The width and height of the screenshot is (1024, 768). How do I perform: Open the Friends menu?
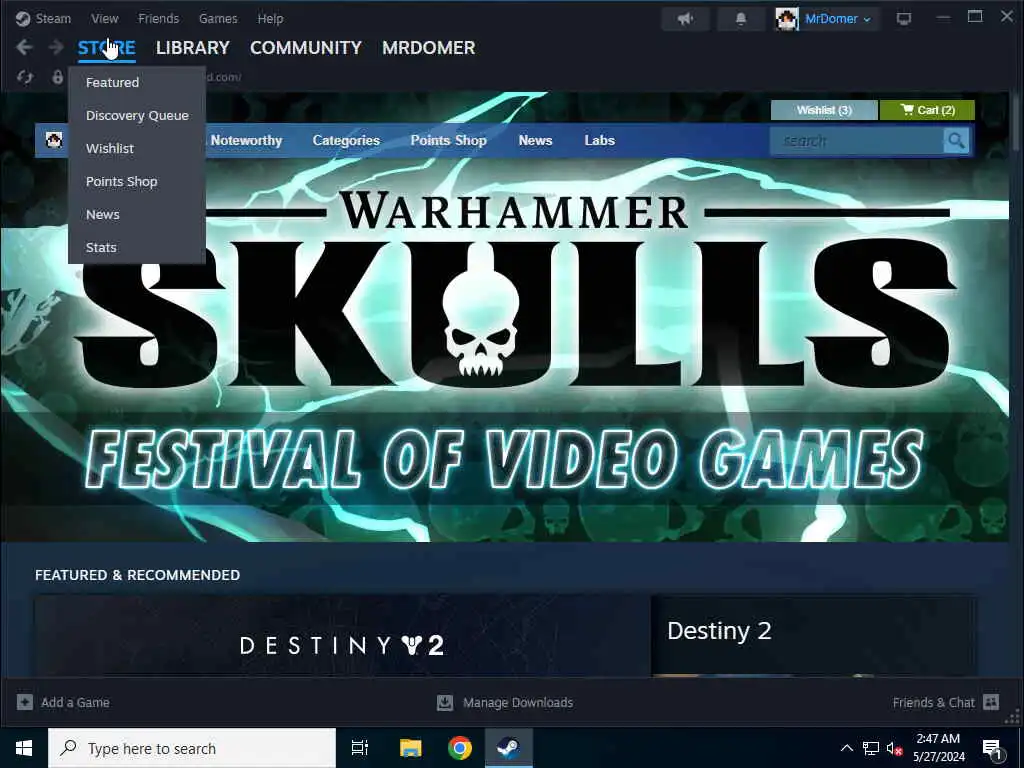click(x=158, y=18)
